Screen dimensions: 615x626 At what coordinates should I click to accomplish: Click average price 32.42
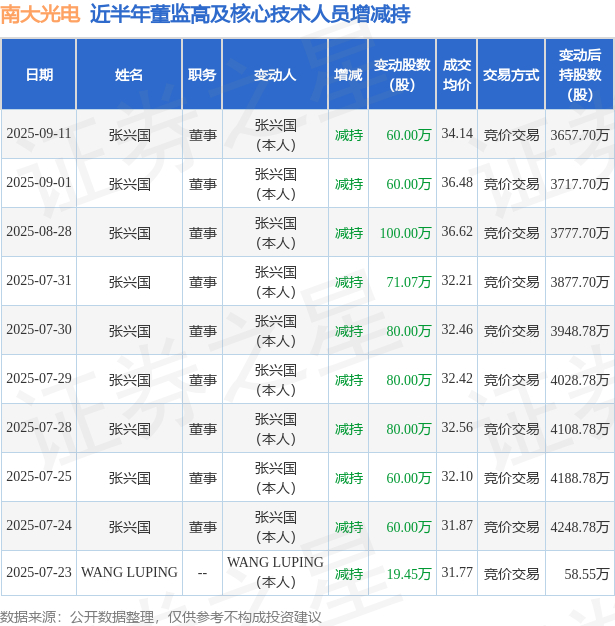click(457, 378)
